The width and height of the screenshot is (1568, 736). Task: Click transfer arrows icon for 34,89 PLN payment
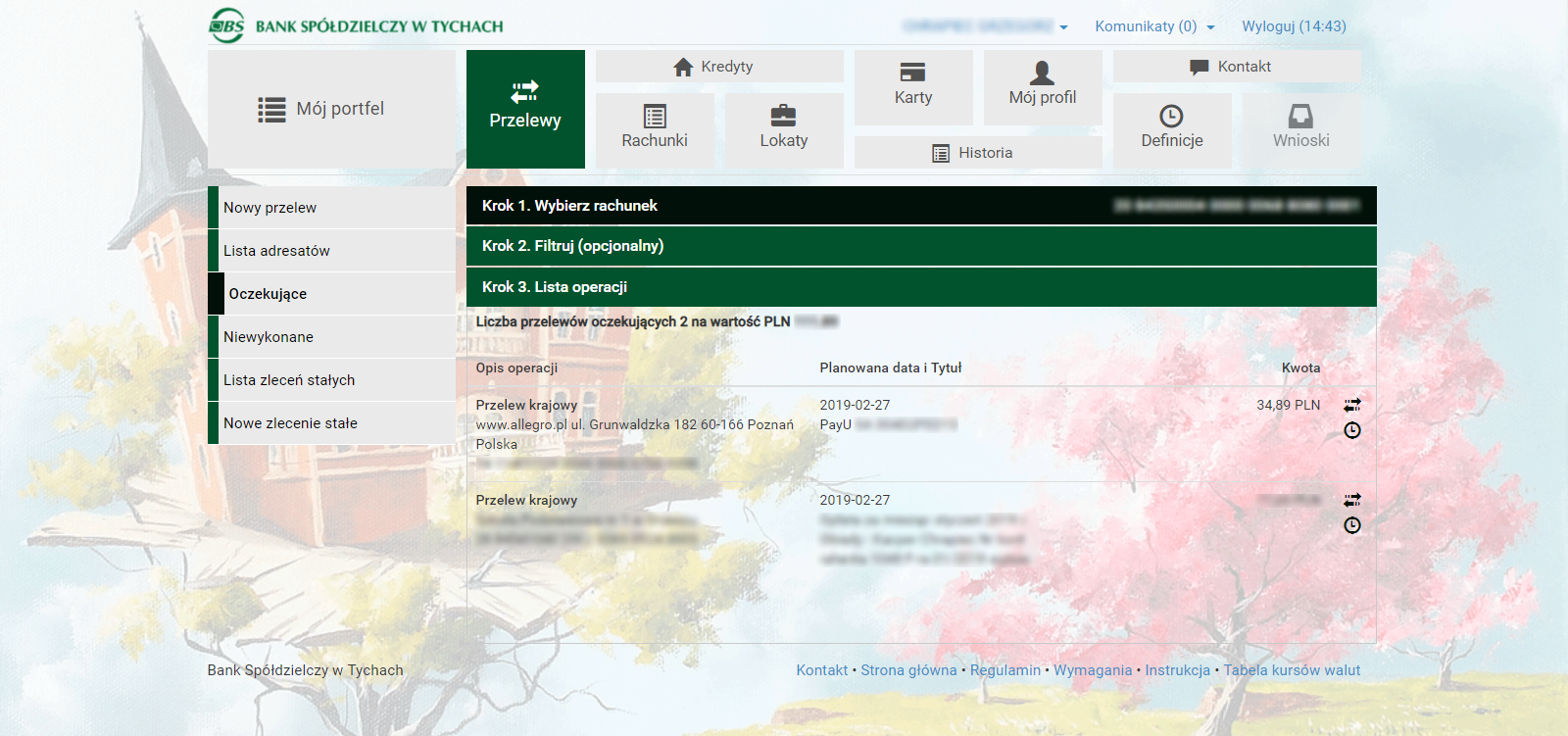click(x=1352, y=405)
